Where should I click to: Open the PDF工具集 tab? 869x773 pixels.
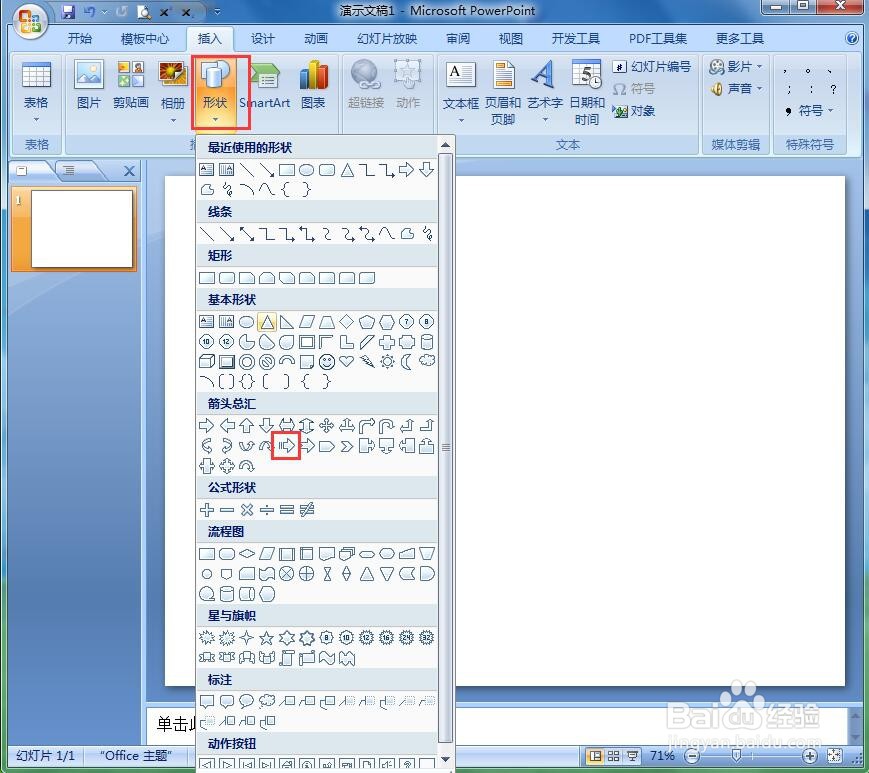658,38
